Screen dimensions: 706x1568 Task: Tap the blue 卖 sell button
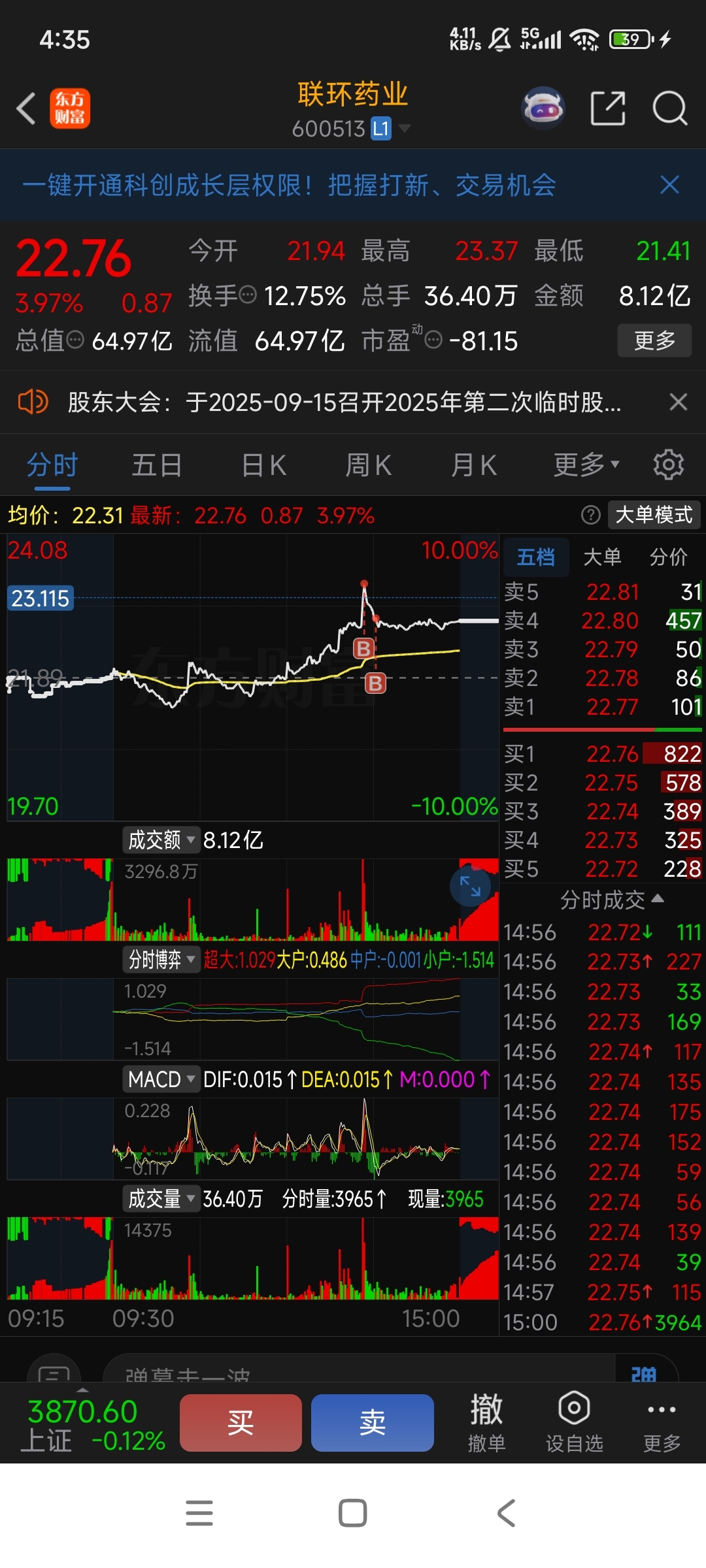pyautogui.click(x=373, y=1422)
